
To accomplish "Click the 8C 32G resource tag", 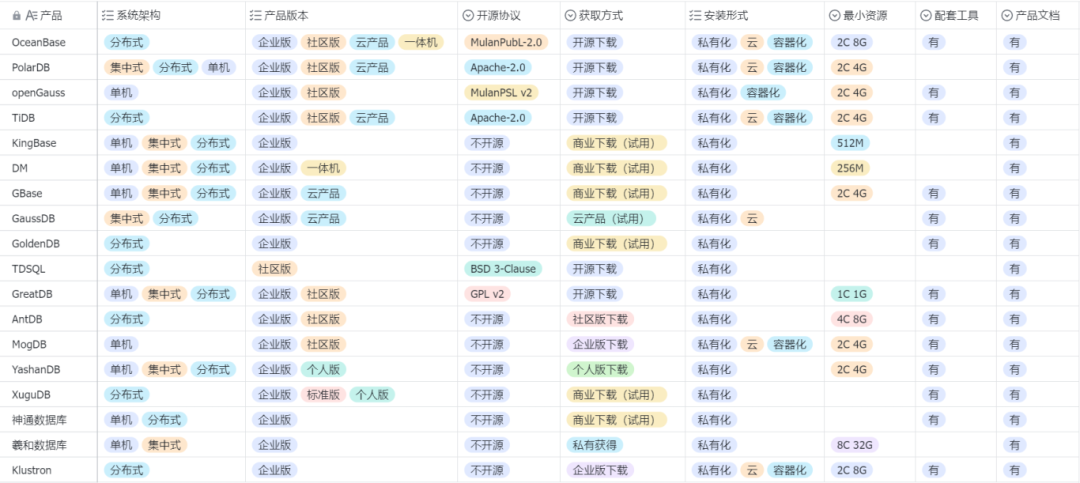I will (854, 445).
